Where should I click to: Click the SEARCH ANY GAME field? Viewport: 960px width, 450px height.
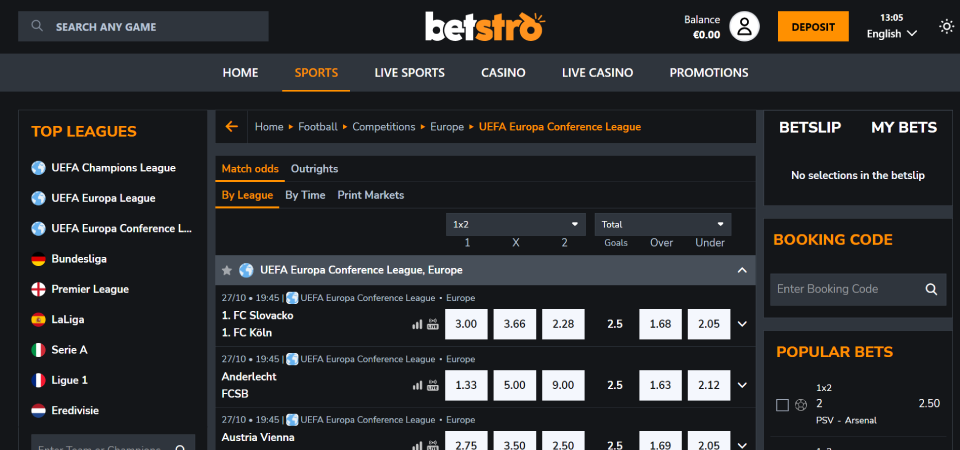pos(143,26)
